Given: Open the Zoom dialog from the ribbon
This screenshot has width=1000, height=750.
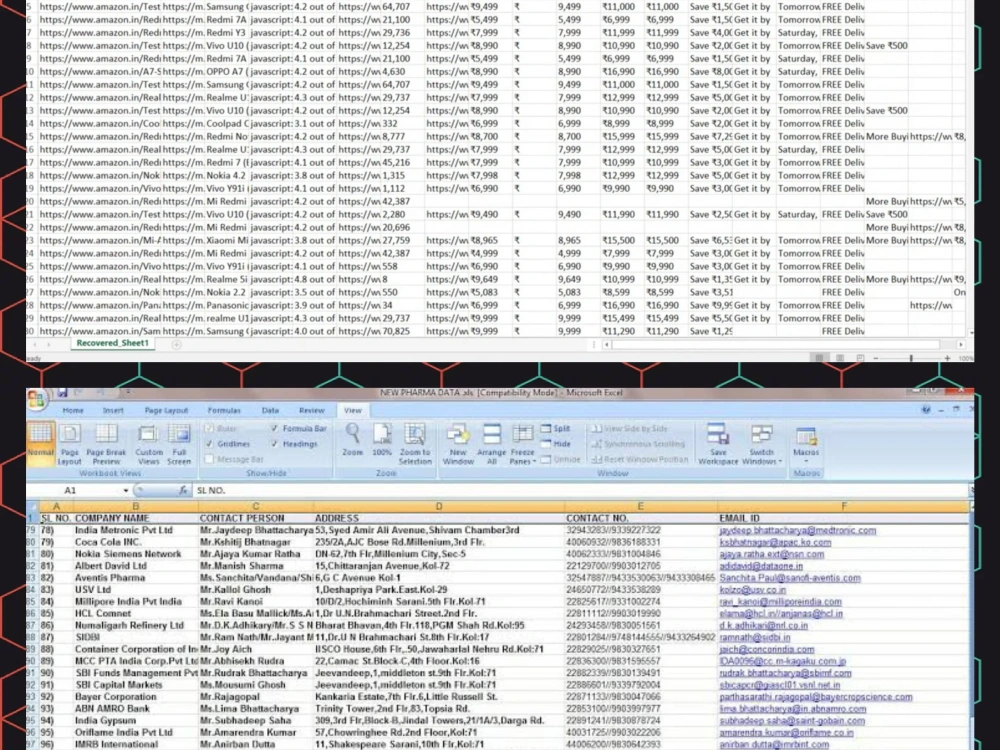Looking at the screenshot, I should tap(352, 439).
